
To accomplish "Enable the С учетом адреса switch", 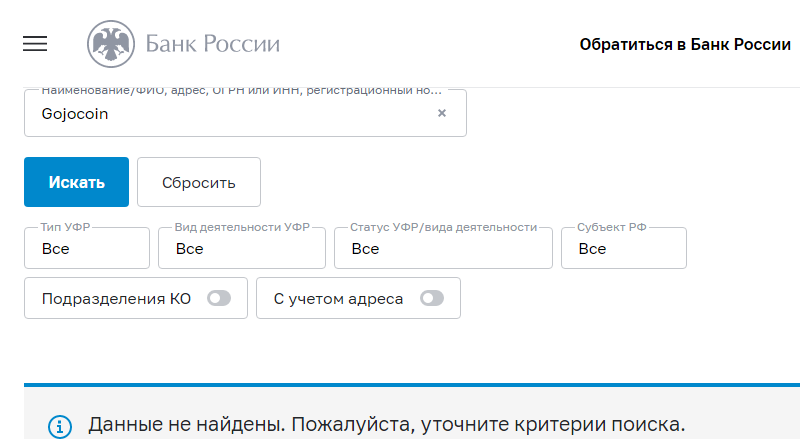I will (x=432, y=298).
